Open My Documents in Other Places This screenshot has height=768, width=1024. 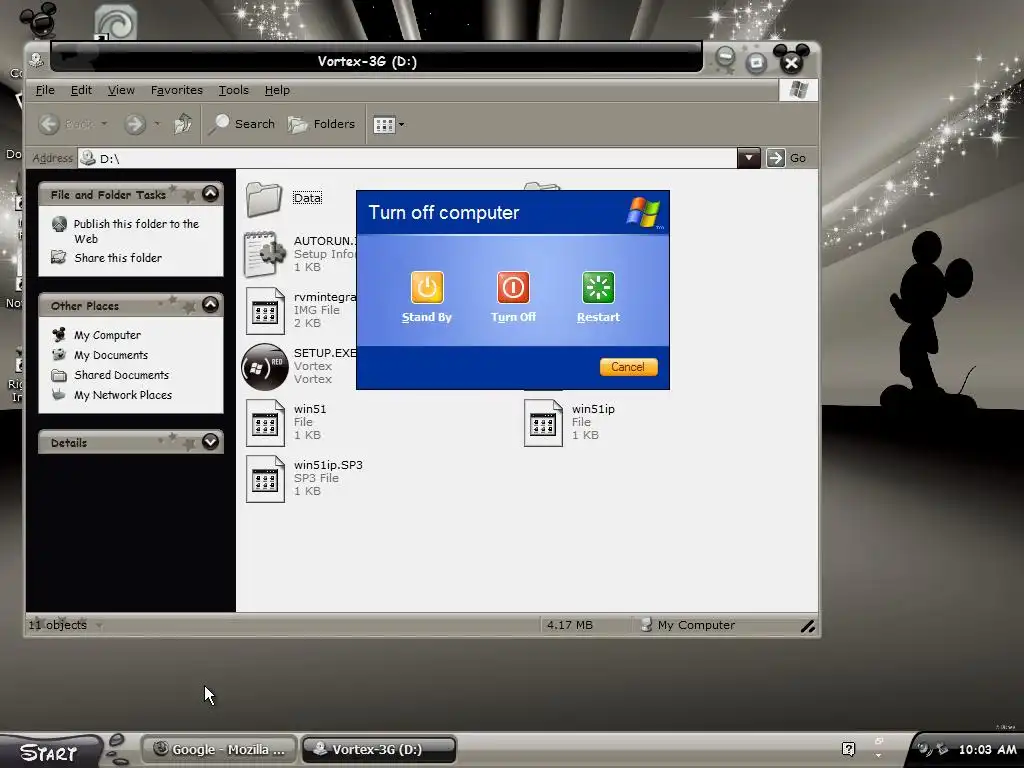[110, 355]
